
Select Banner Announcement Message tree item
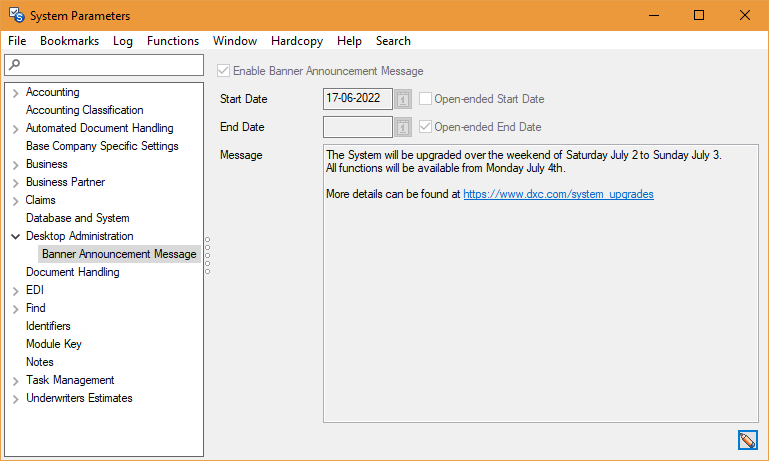click(119, 254)
